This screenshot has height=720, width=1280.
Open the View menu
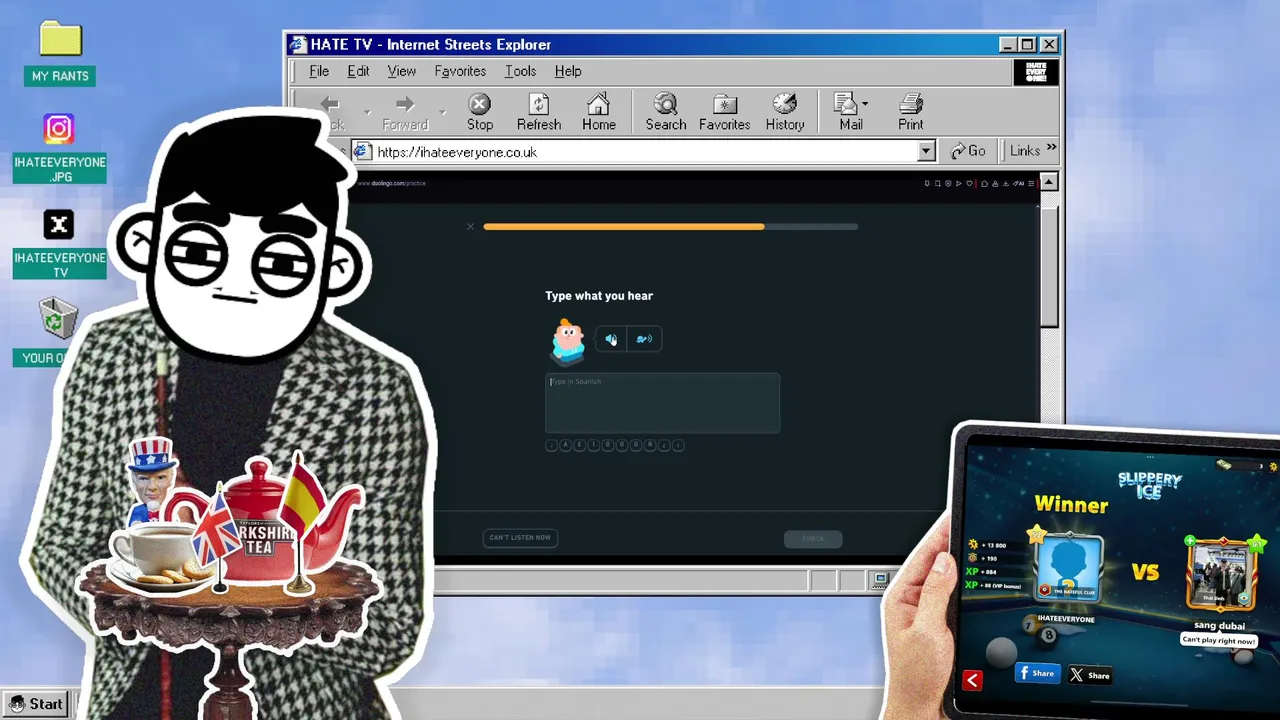pos(401,71)
